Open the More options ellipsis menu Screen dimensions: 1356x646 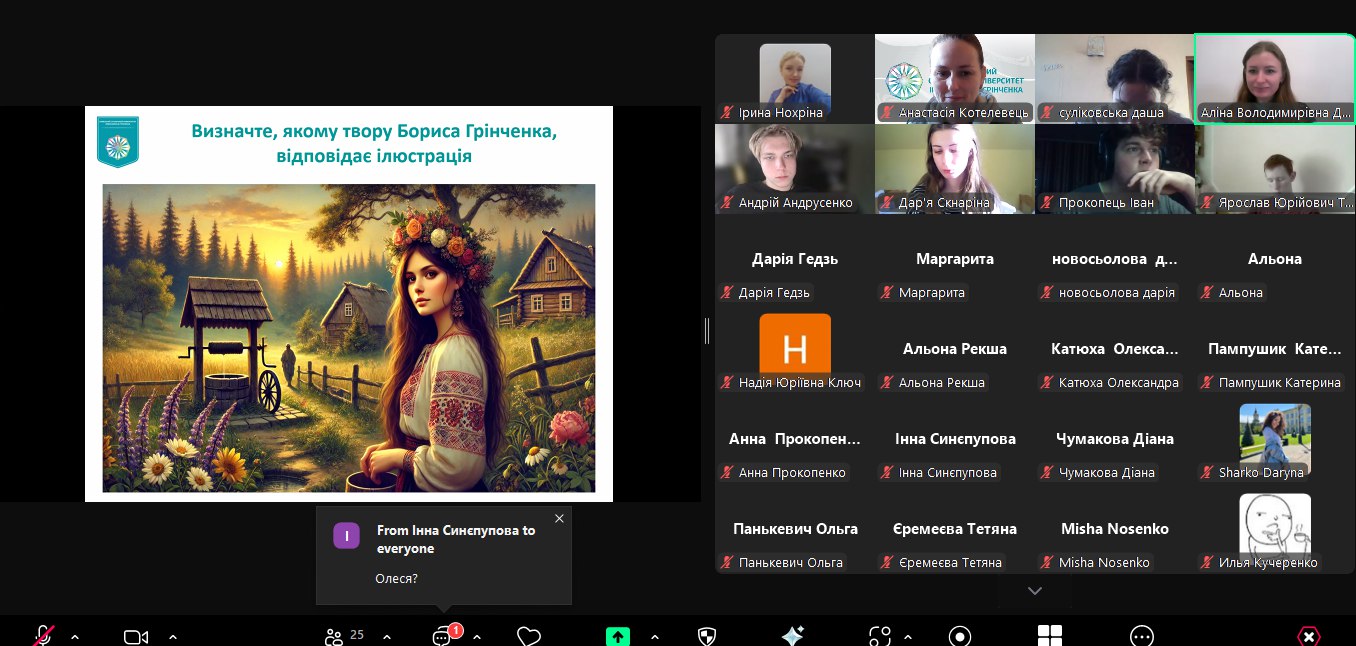[x=1141, y=636]
